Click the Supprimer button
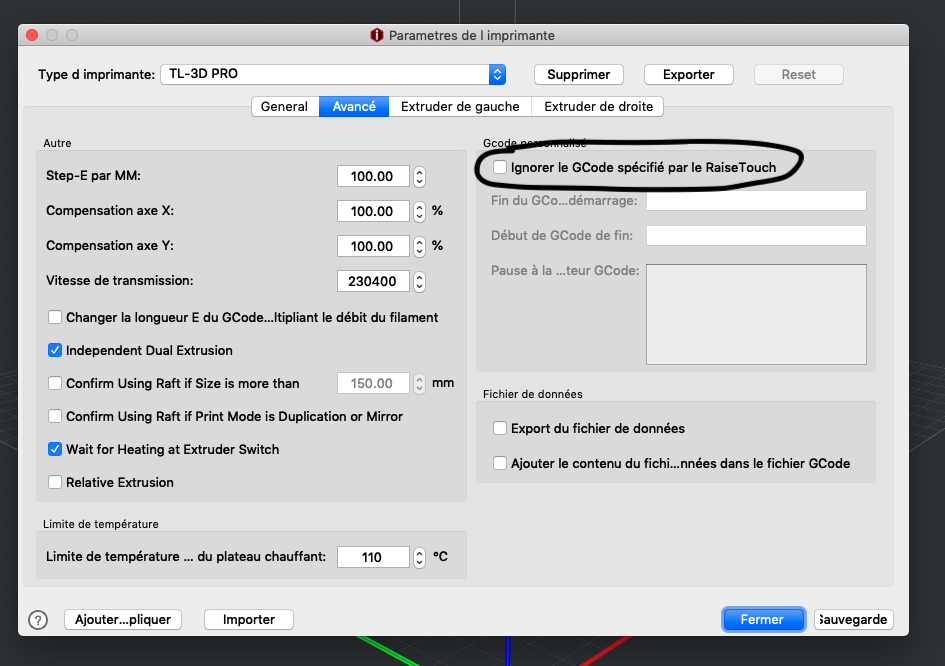The width and height of the screenshot is (945, 666). pos(579,75)
